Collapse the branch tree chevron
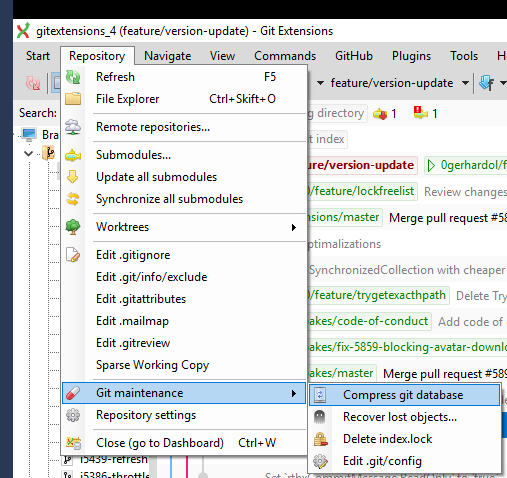507x478 pixels. (29, 153)
